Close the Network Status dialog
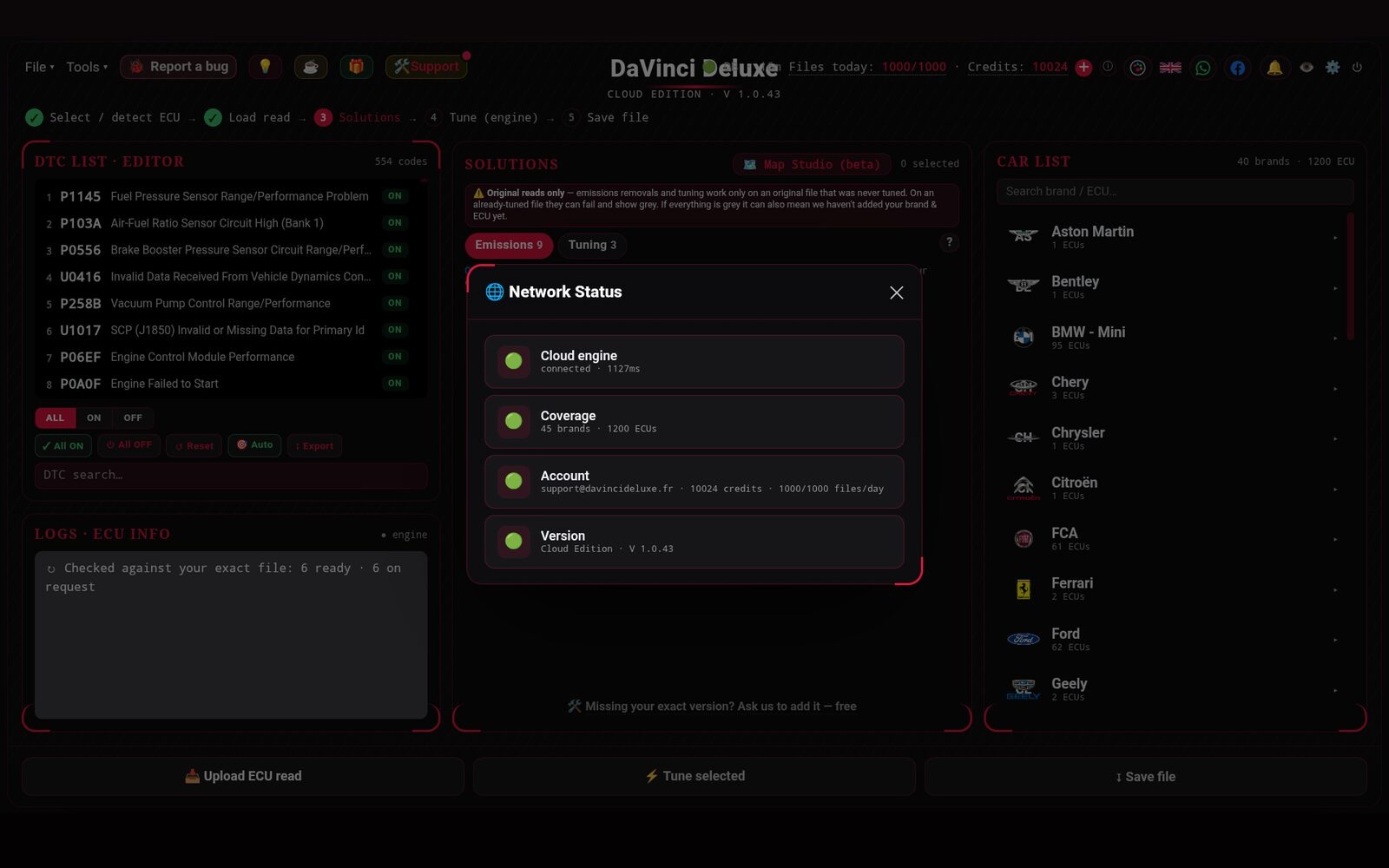 (897, 293)
